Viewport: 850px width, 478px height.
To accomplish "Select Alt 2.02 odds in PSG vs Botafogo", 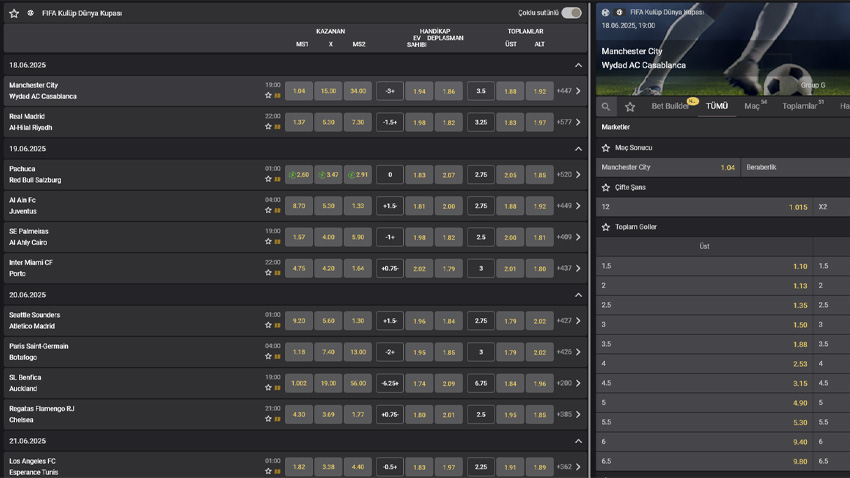I will point(539,352).
